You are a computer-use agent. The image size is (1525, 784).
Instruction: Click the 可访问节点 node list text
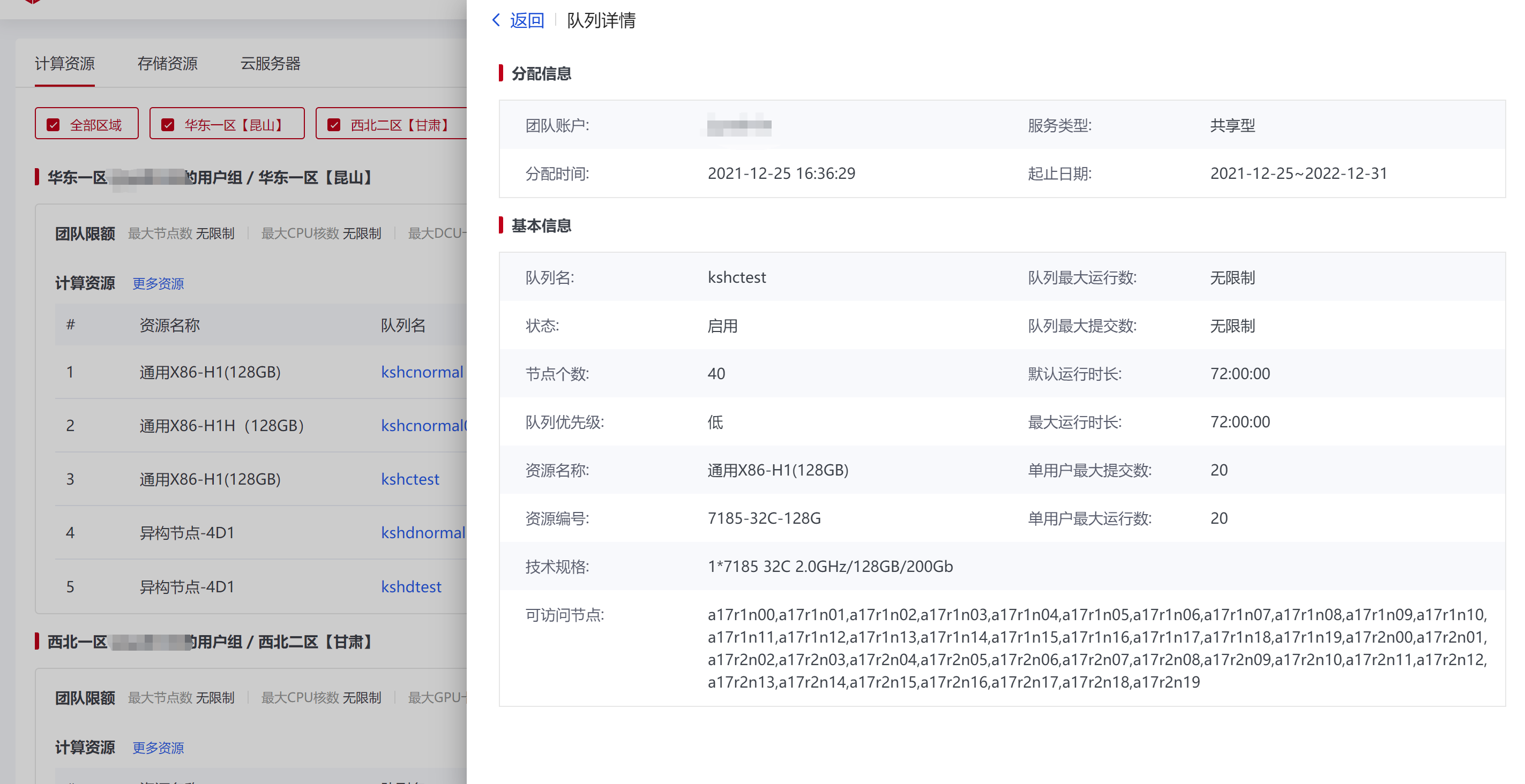tap(1097, 649)
